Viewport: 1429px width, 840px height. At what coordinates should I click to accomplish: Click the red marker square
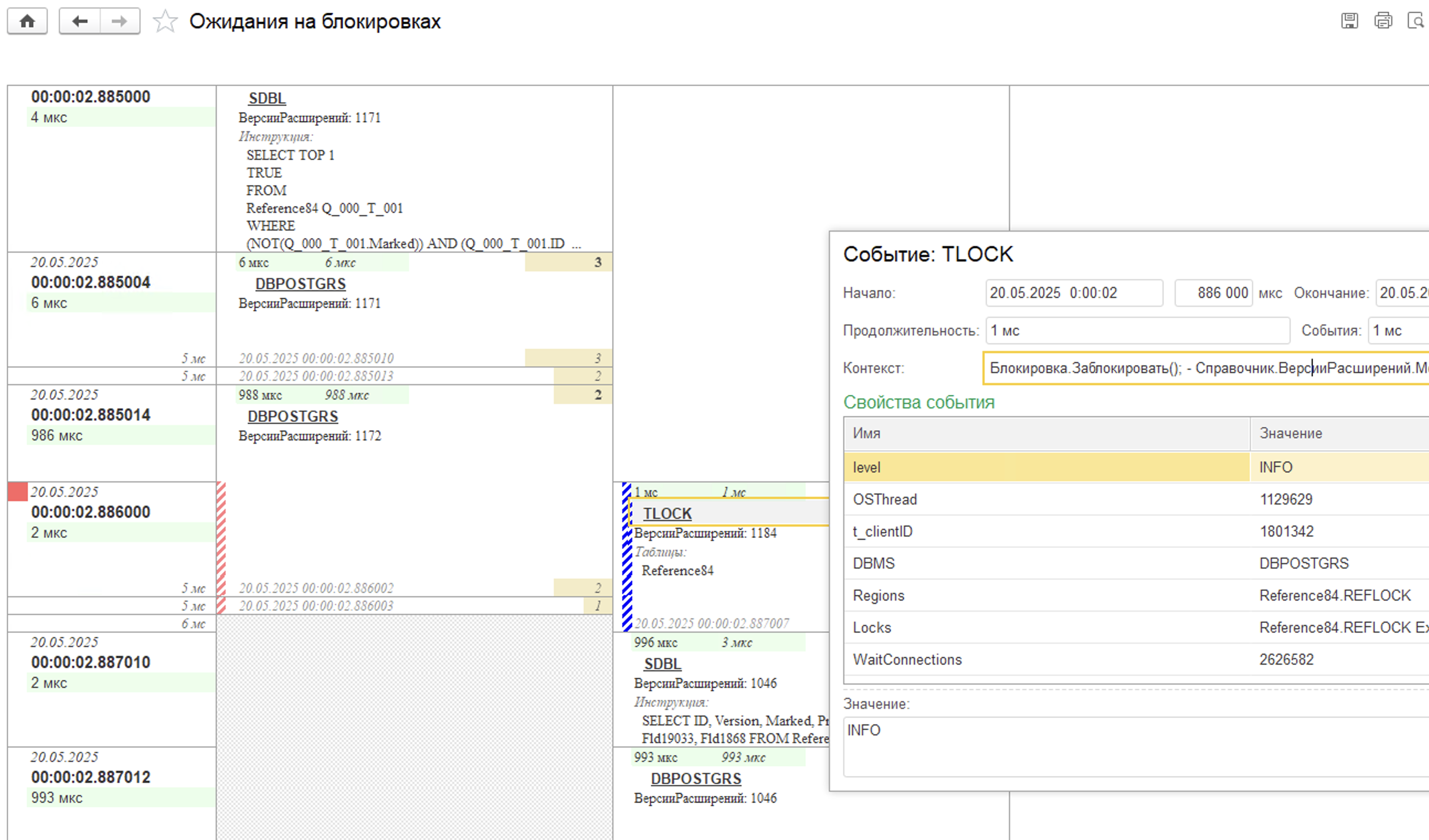coord(18,491)
